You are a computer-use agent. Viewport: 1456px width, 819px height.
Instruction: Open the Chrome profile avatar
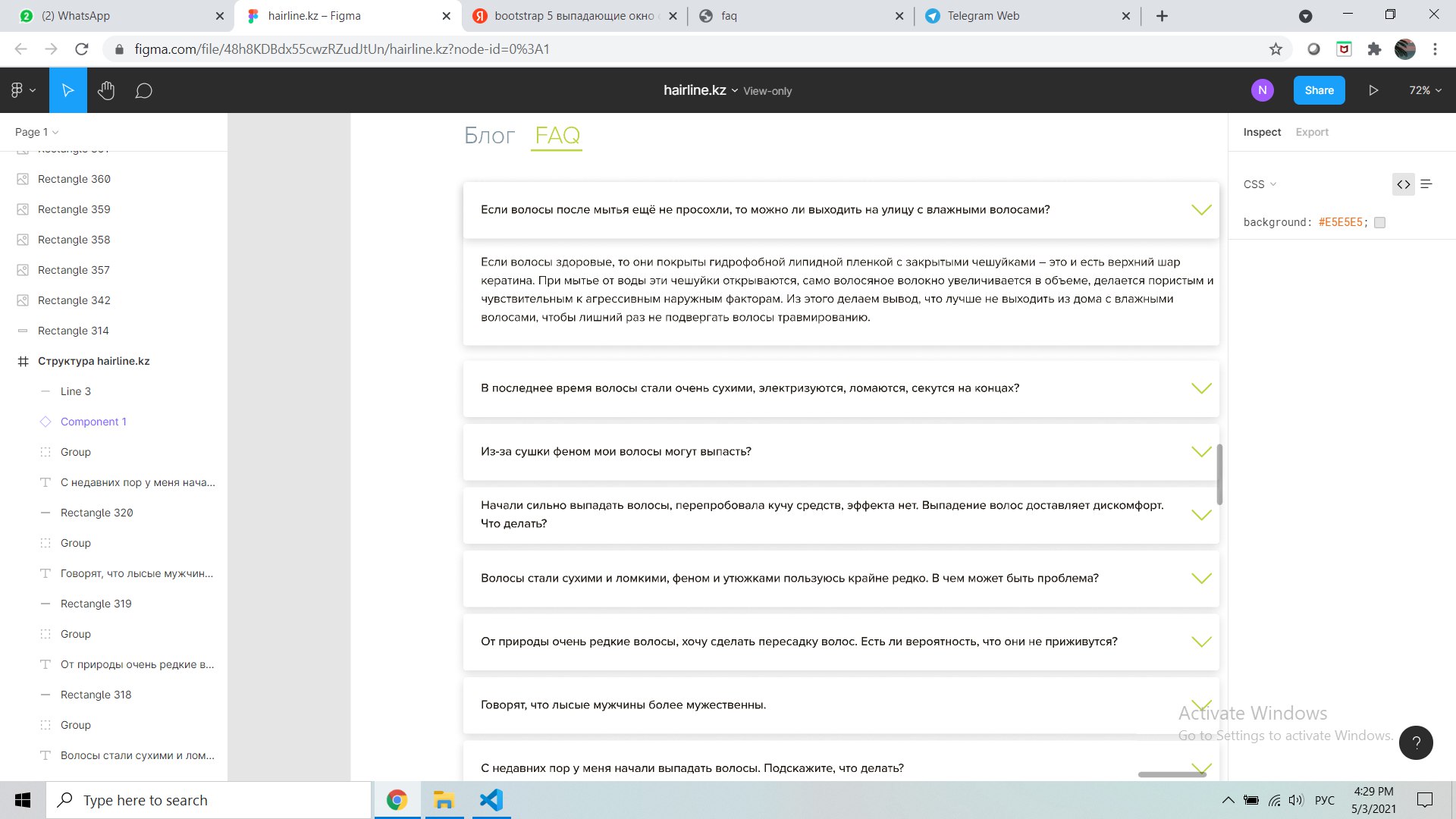click(x=1405, y=49)
